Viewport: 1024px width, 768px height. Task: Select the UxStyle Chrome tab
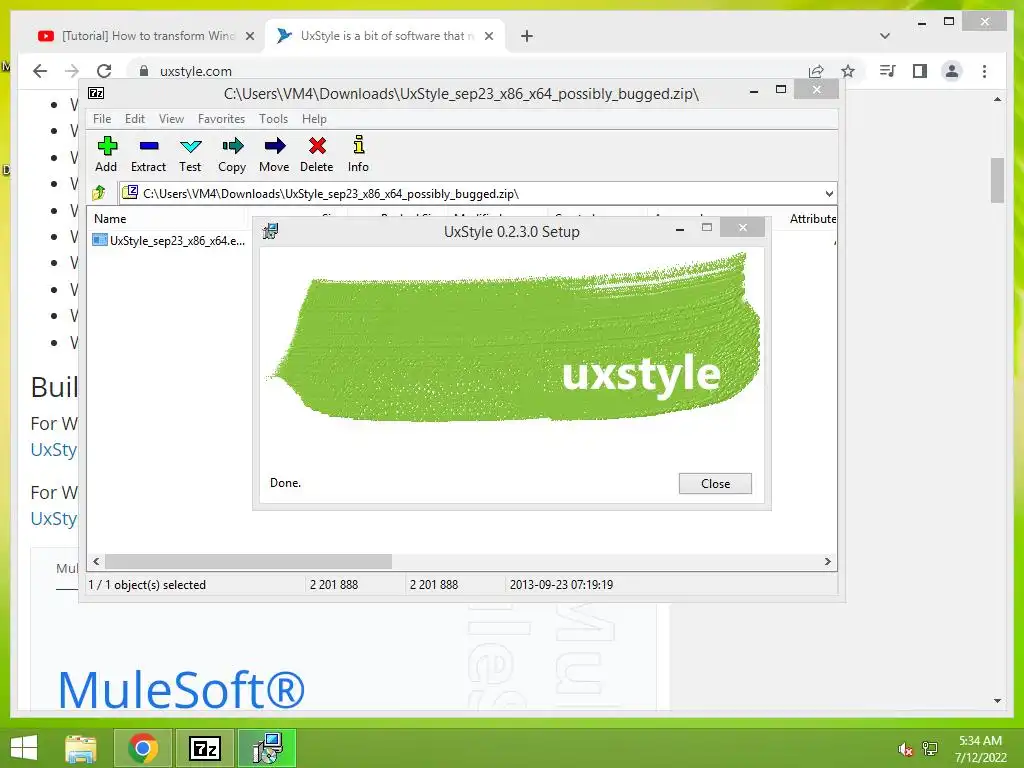(385, 36)
